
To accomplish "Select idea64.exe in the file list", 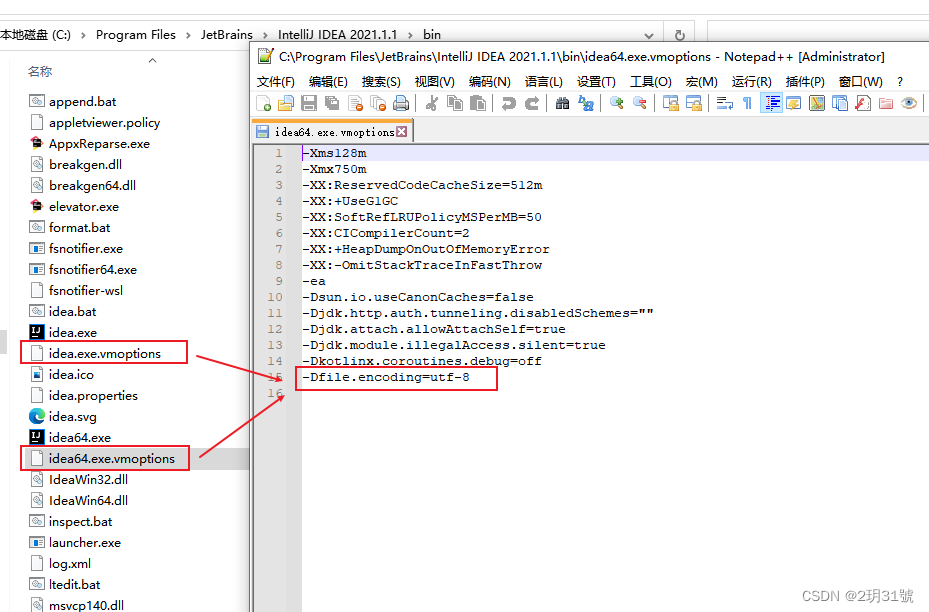I will click(79, 438).
